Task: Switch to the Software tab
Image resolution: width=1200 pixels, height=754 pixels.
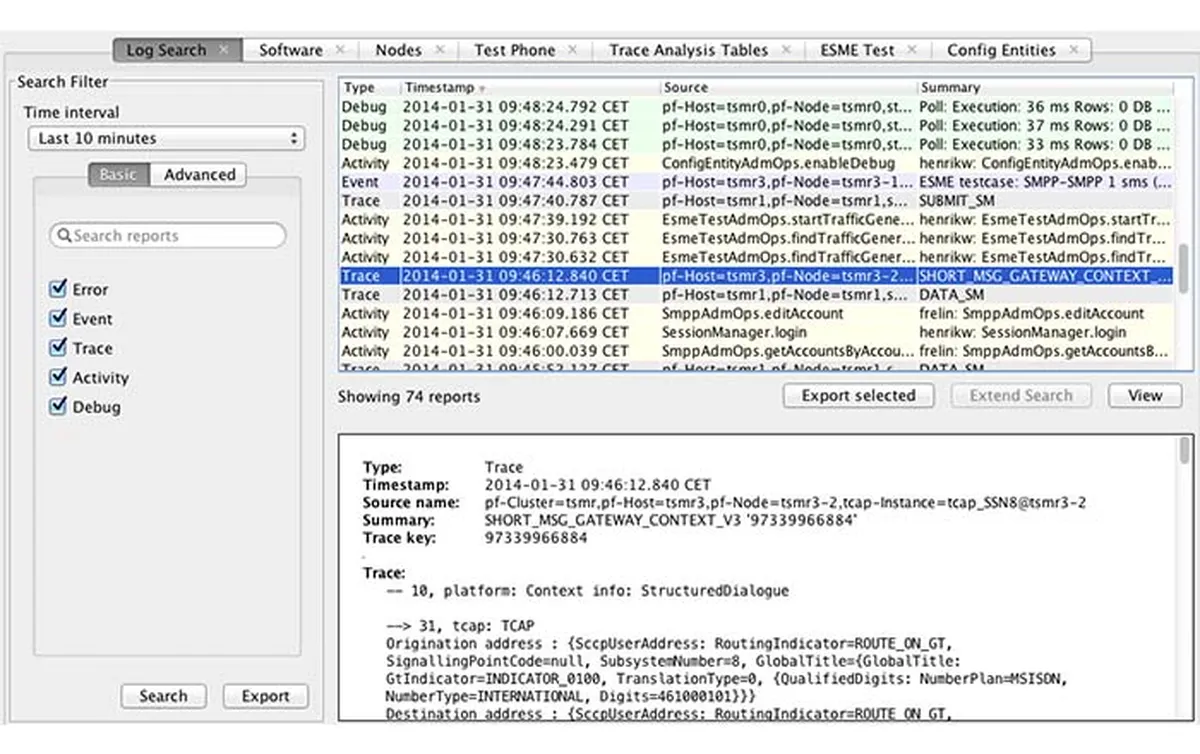Action: [290, 50]
